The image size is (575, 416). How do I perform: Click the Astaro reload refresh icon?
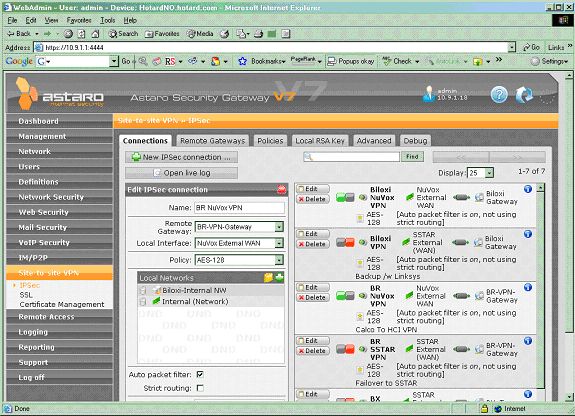click(x=524, y=95)
